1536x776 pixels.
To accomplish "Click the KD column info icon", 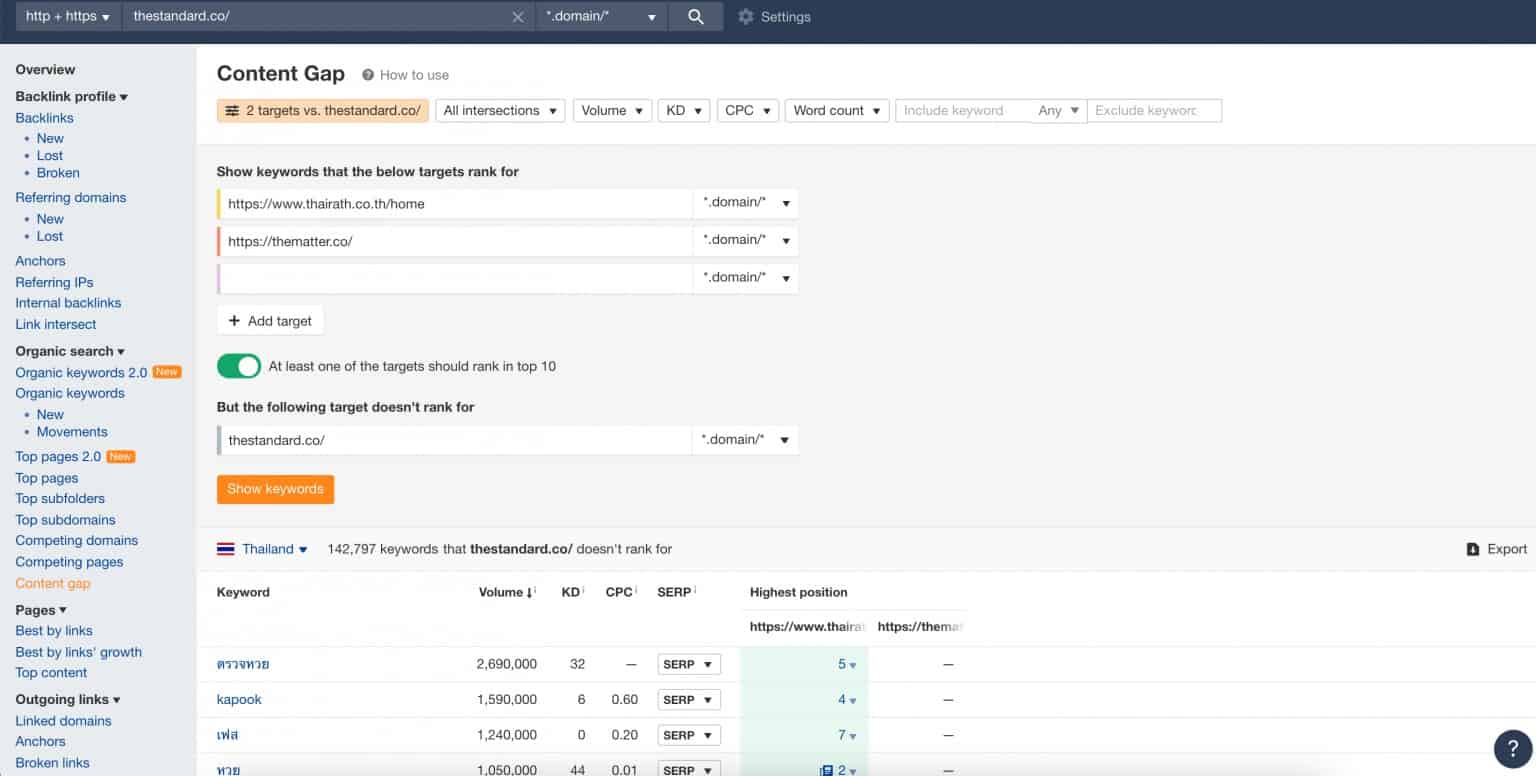I will point(583,591).
